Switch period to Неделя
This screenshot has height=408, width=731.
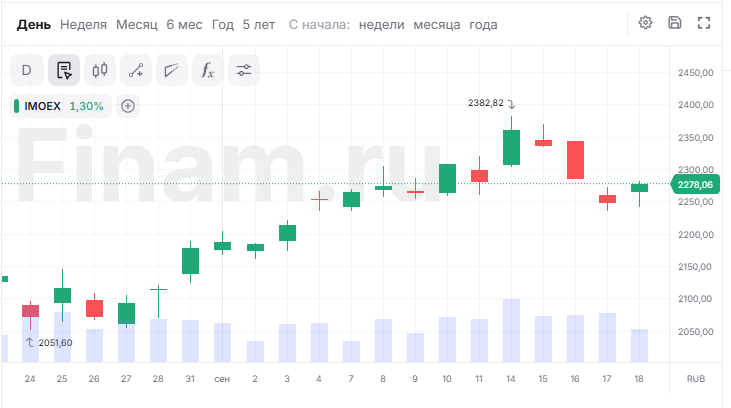tap(83, 25)
